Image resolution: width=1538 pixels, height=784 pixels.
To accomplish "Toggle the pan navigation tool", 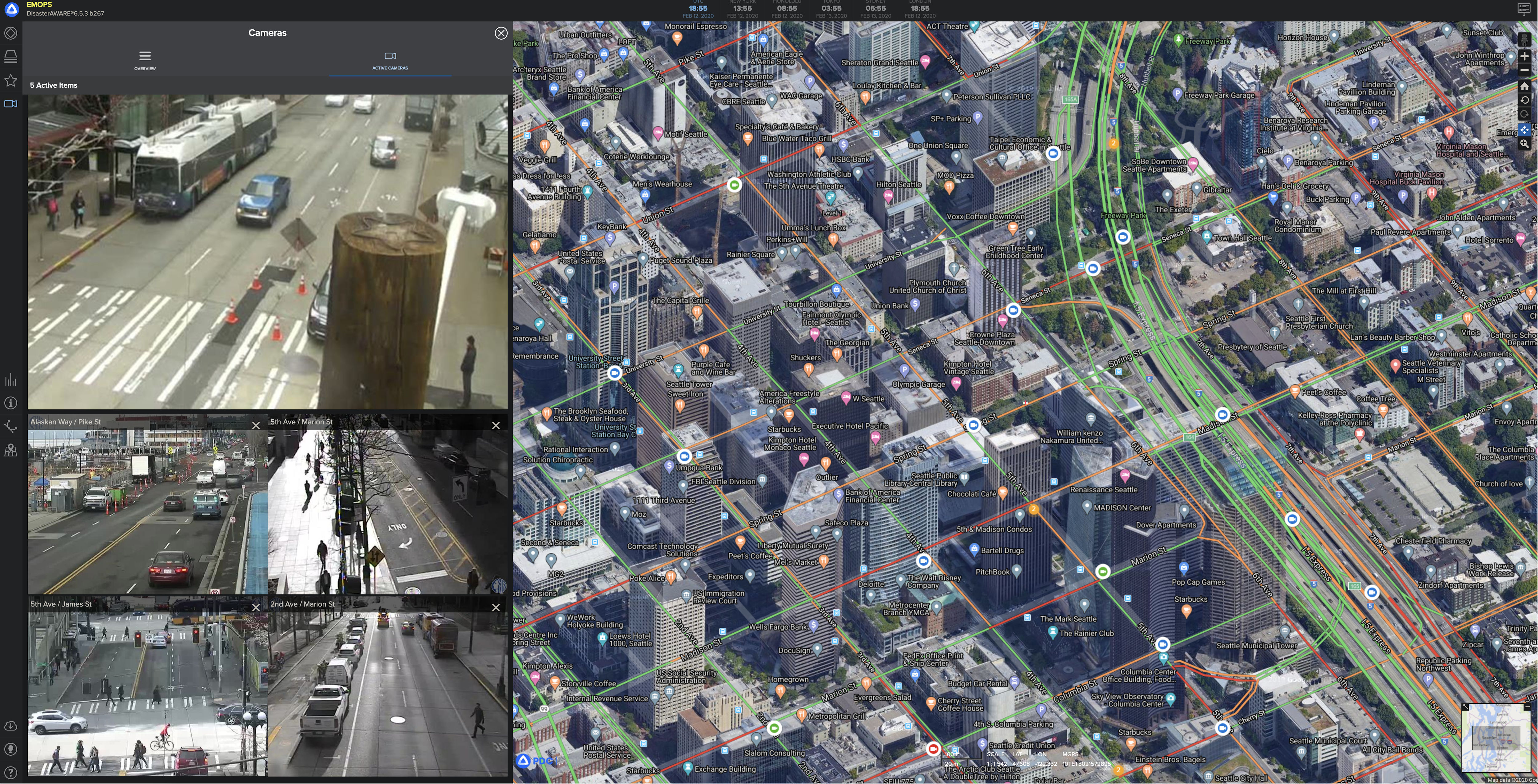I will coord(1524,129).
